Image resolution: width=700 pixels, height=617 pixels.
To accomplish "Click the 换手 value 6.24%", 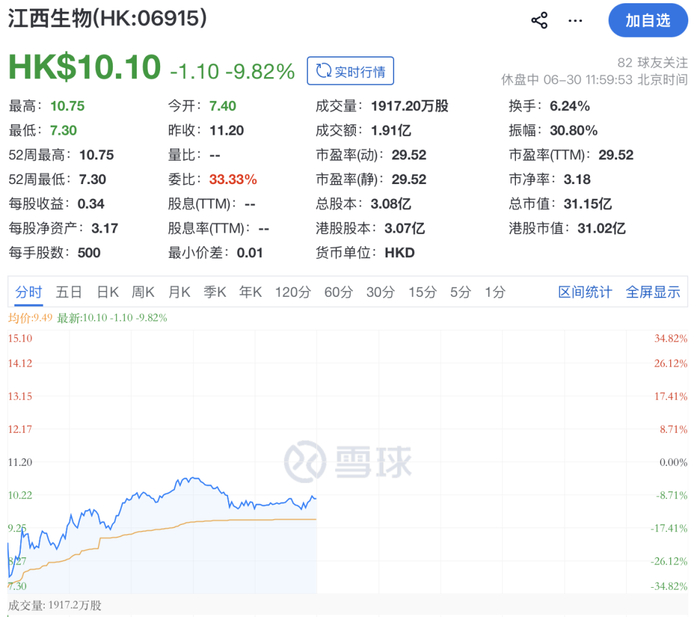I will pyautogui.click(x=570, y=106).
